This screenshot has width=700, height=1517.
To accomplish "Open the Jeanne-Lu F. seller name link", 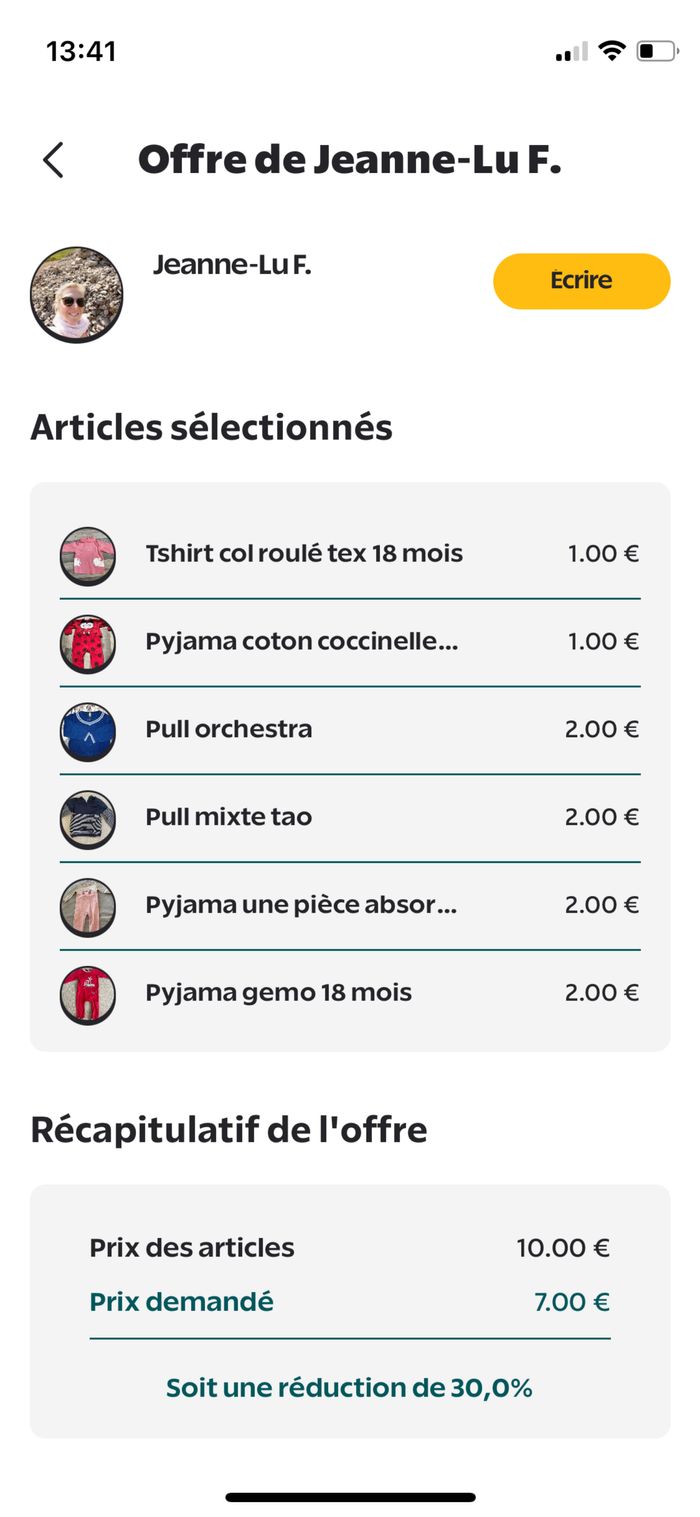I will pyautogui.click(x=232, y=265).
